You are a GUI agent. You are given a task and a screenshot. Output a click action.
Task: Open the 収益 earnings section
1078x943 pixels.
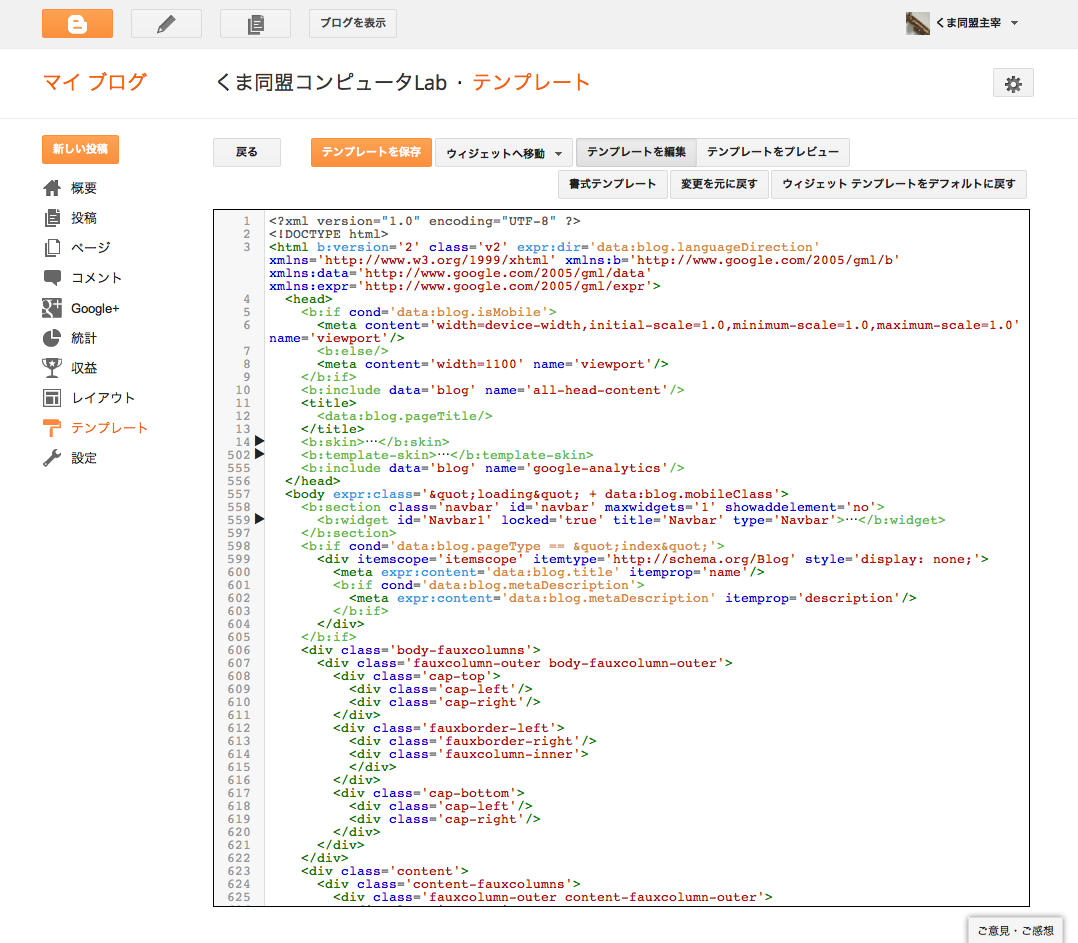point(84,368)
